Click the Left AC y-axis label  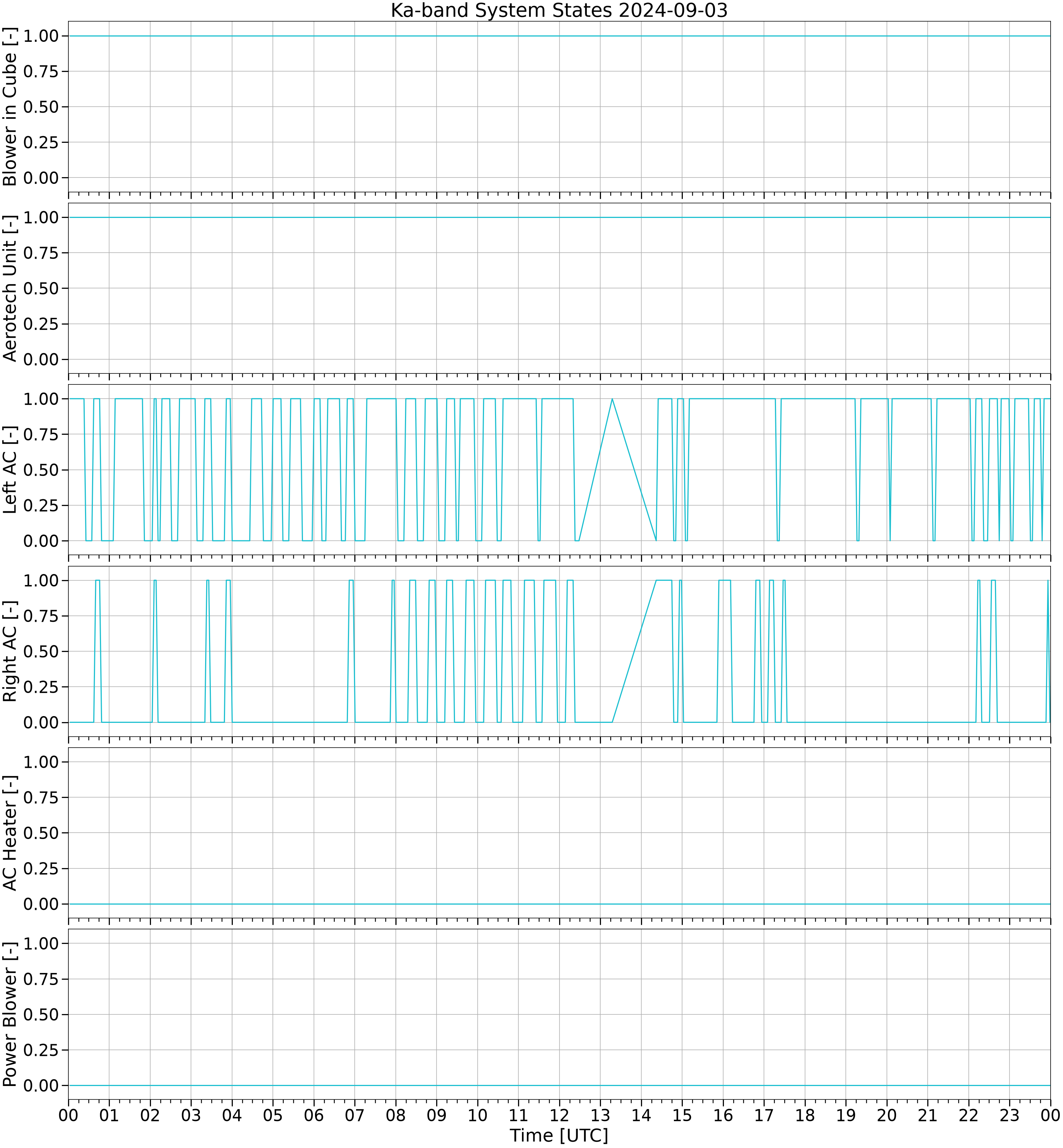coord(10,470)
